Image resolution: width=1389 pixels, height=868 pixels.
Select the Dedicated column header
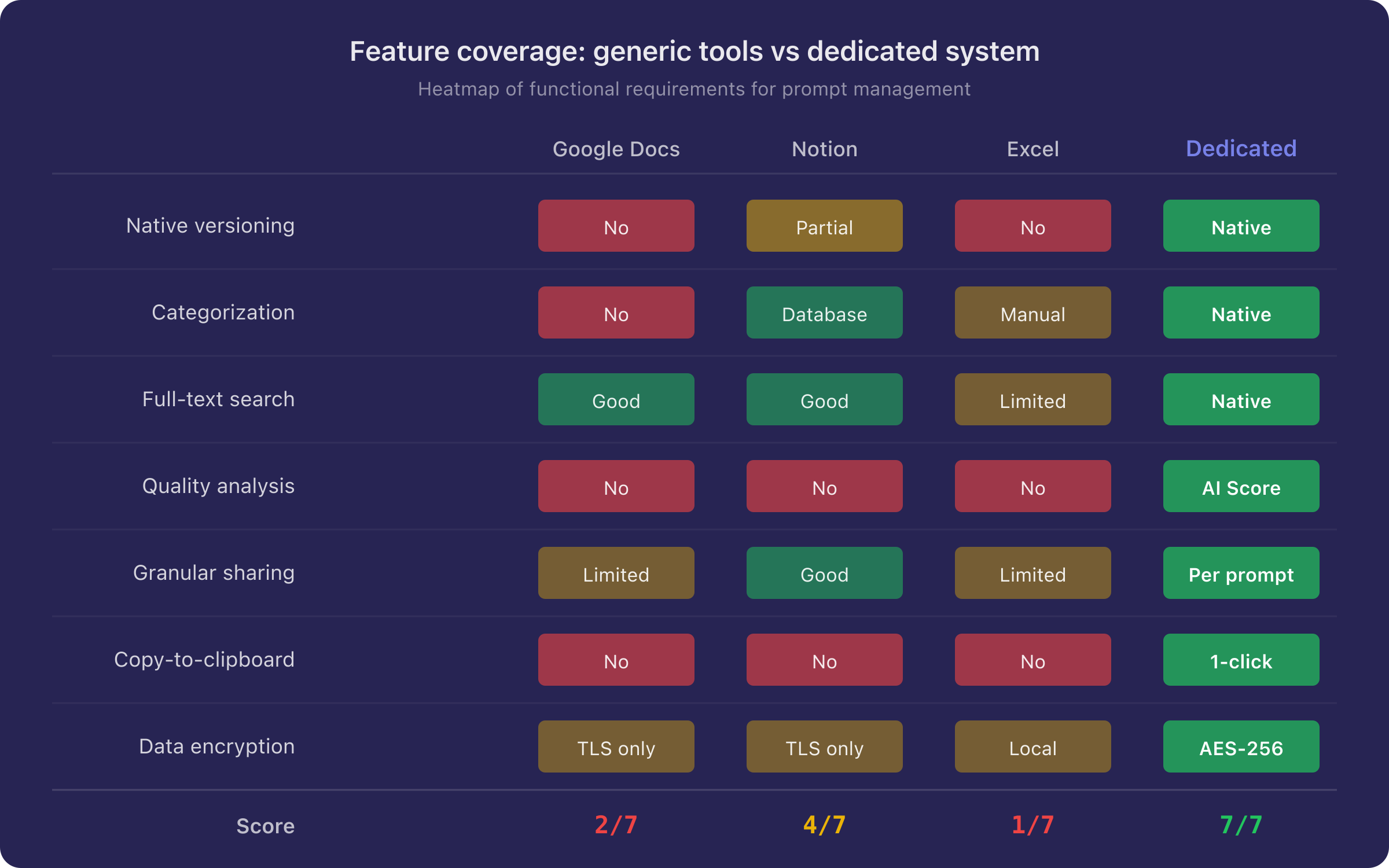(x=1240, y=149)
